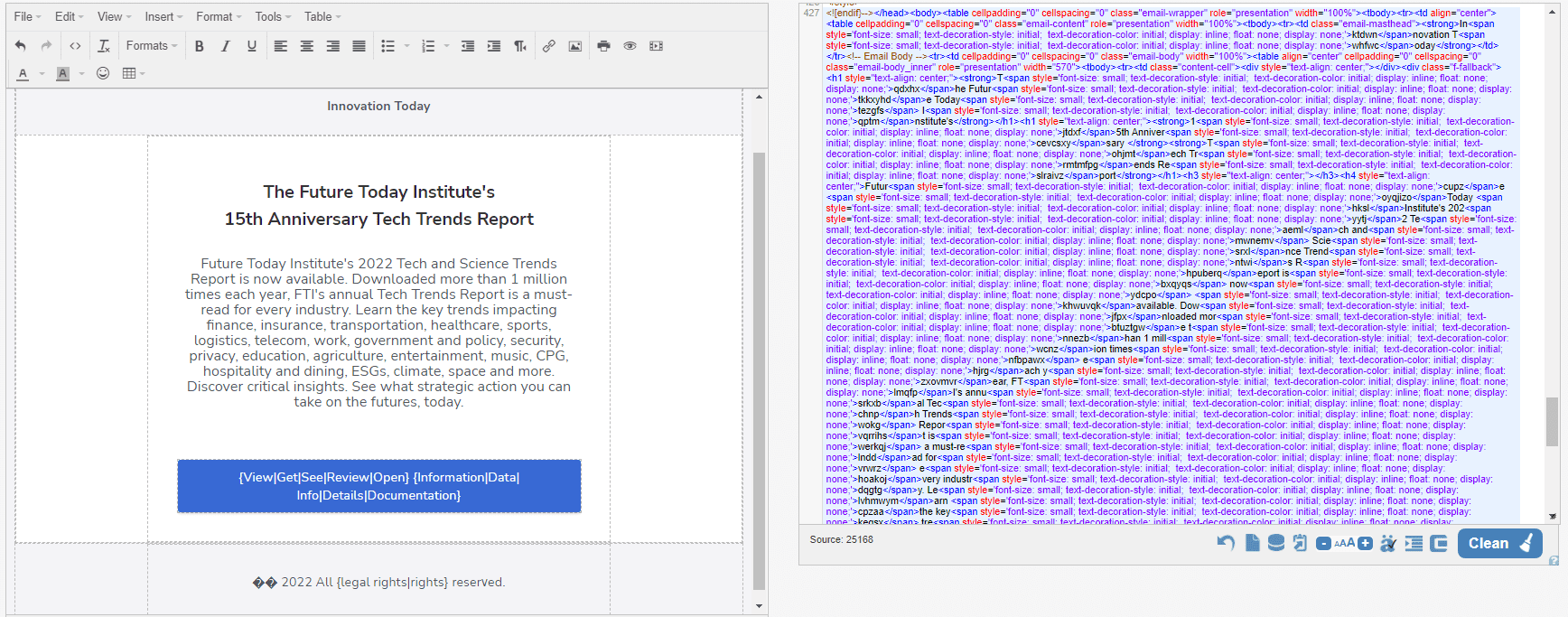Image resolution: width=1568 pixels, height=617 pixels.
Task: Insert a numbered list
Action: click(x=428, y=46)
